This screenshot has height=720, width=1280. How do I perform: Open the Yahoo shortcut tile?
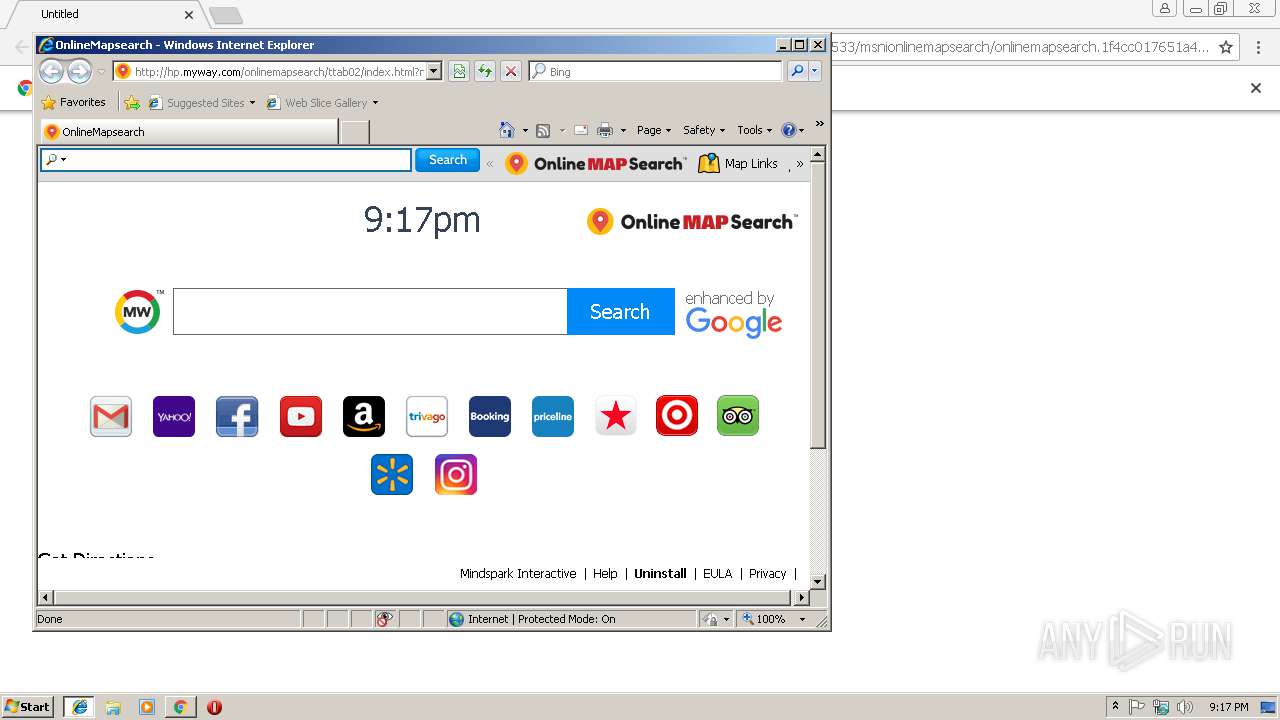(174, 416)
